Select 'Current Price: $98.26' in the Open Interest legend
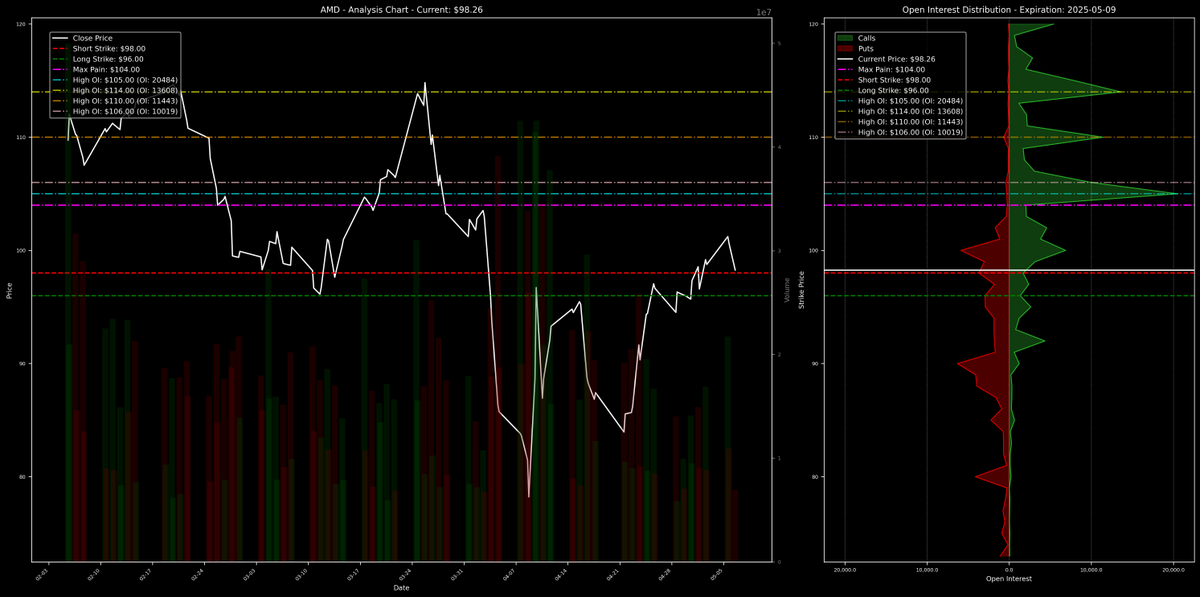The width and height of the screenshot is (1200, 597). coord(896,59)
